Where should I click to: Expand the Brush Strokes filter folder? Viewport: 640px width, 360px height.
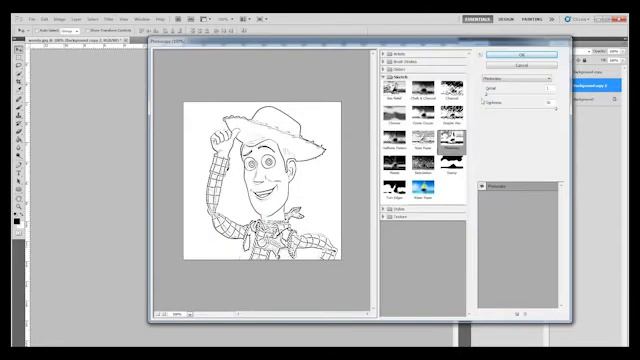(383, 62)
